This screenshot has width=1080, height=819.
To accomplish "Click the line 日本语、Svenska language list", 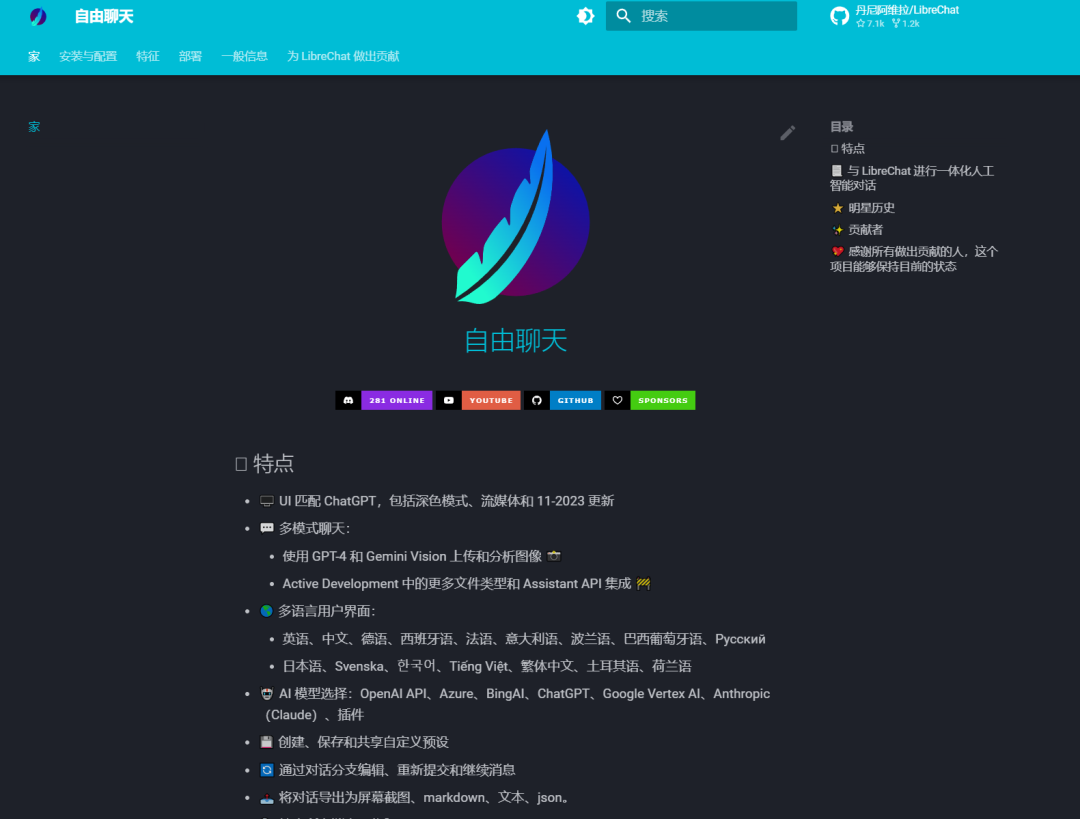I will (x=487, y=666).
